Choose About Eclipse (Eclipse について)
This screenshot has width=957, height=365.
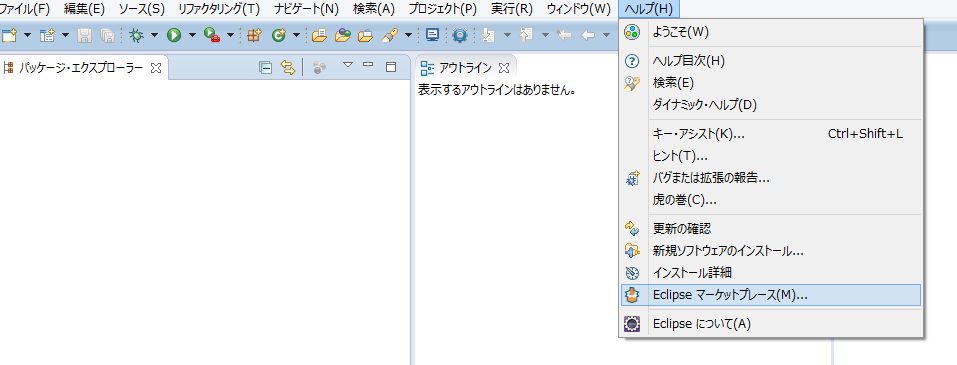(x=770, y=323)
